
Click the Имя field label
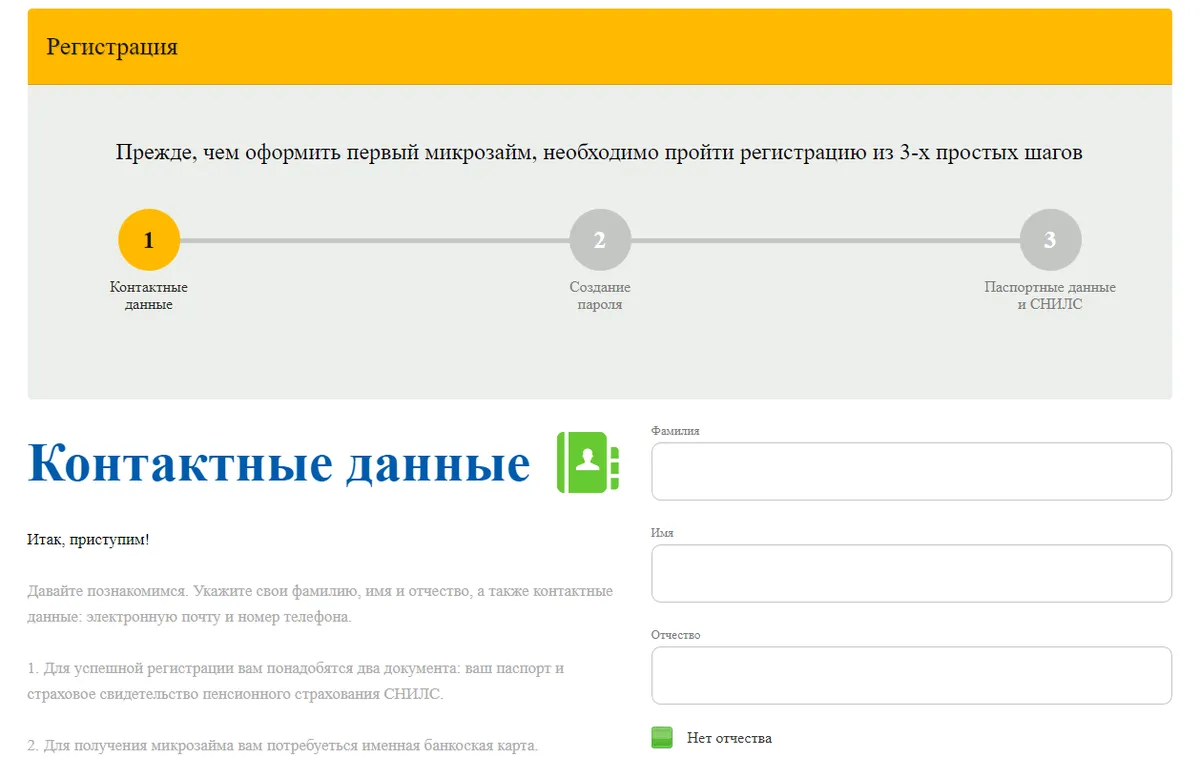point(662,533)
